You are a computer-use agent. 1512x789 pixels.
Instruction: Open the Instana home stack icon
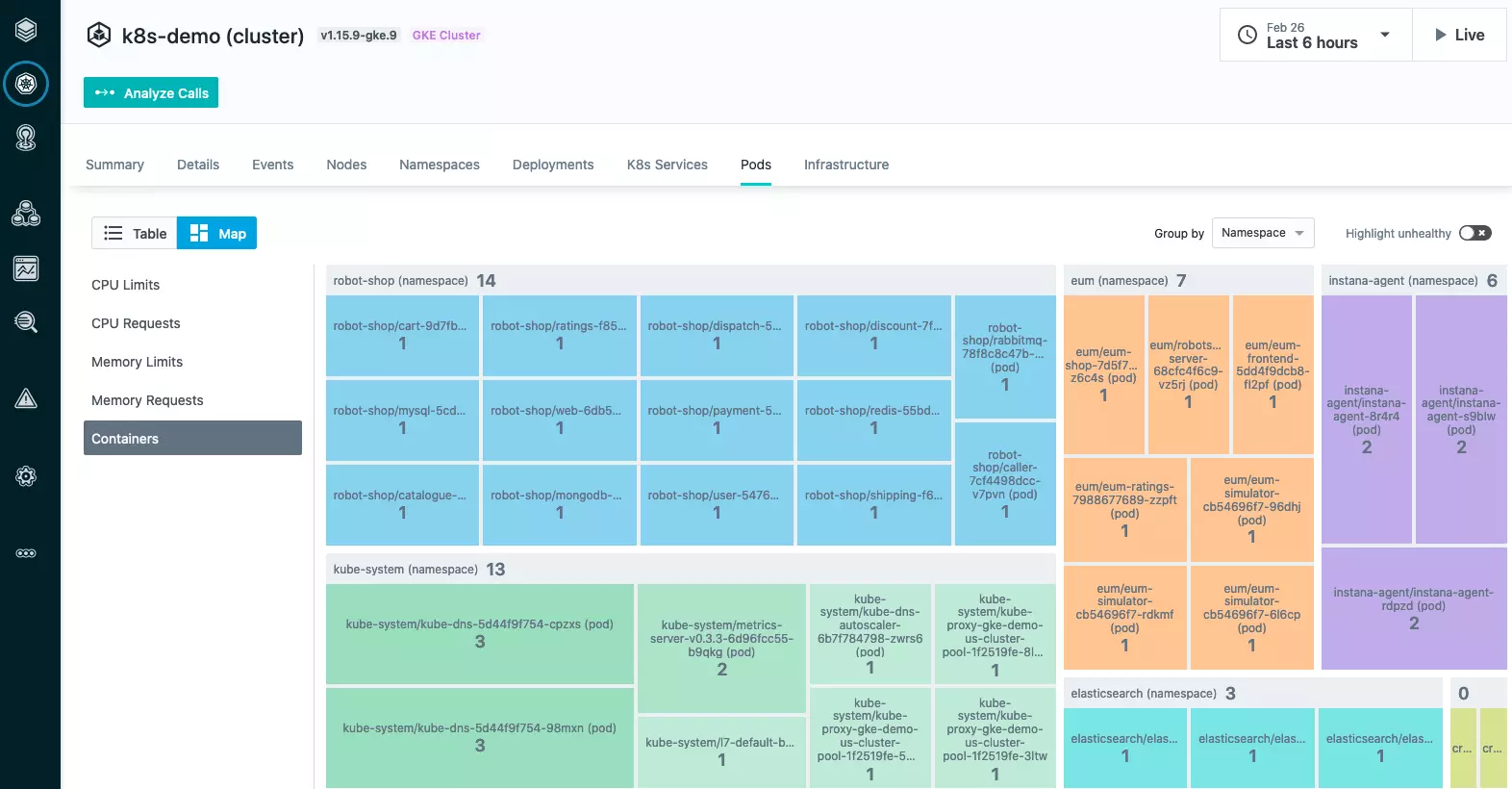(26, 30)
